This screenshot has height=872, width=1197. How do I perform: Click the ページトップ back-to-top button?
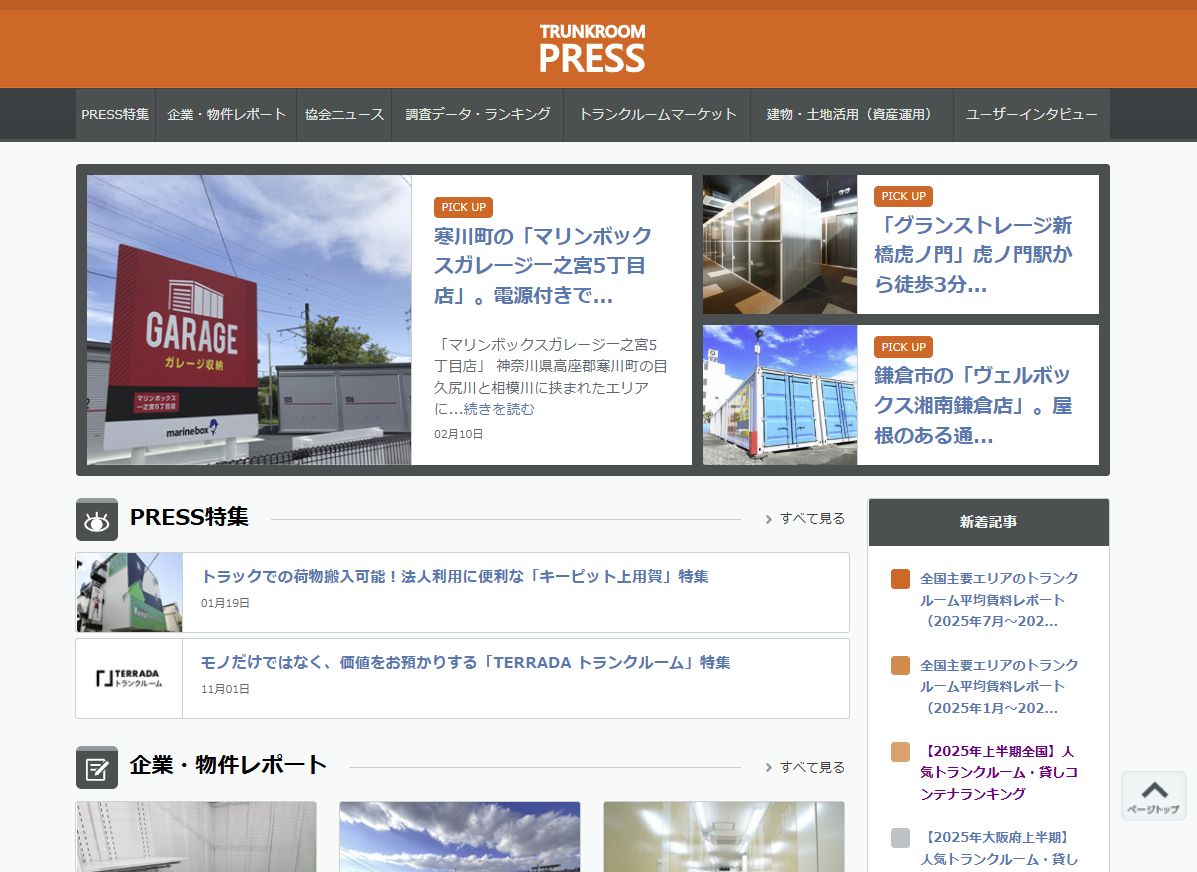(1153, 796)
